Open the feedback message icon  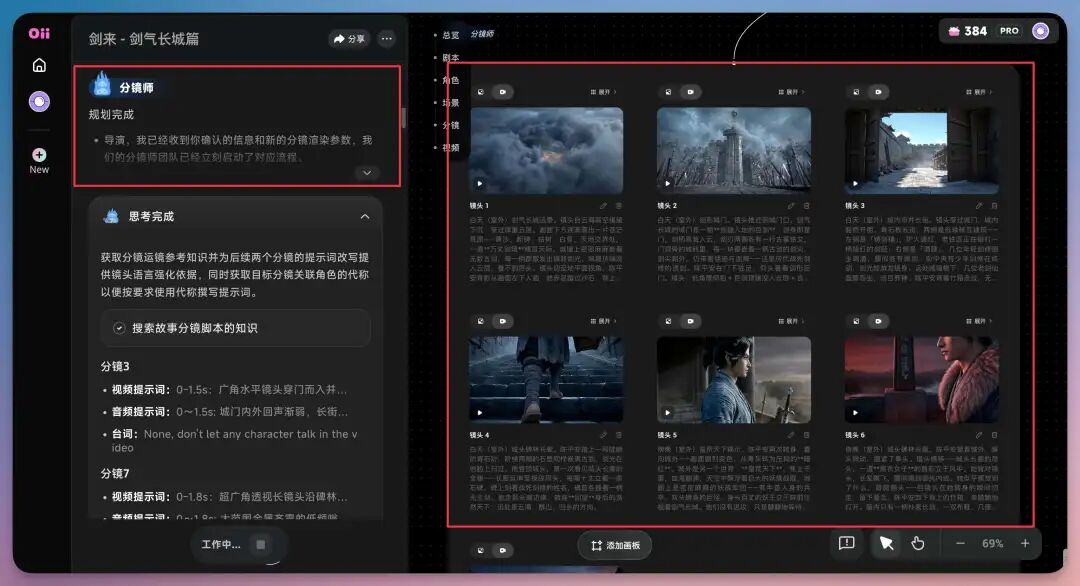(x=847, y=543)
